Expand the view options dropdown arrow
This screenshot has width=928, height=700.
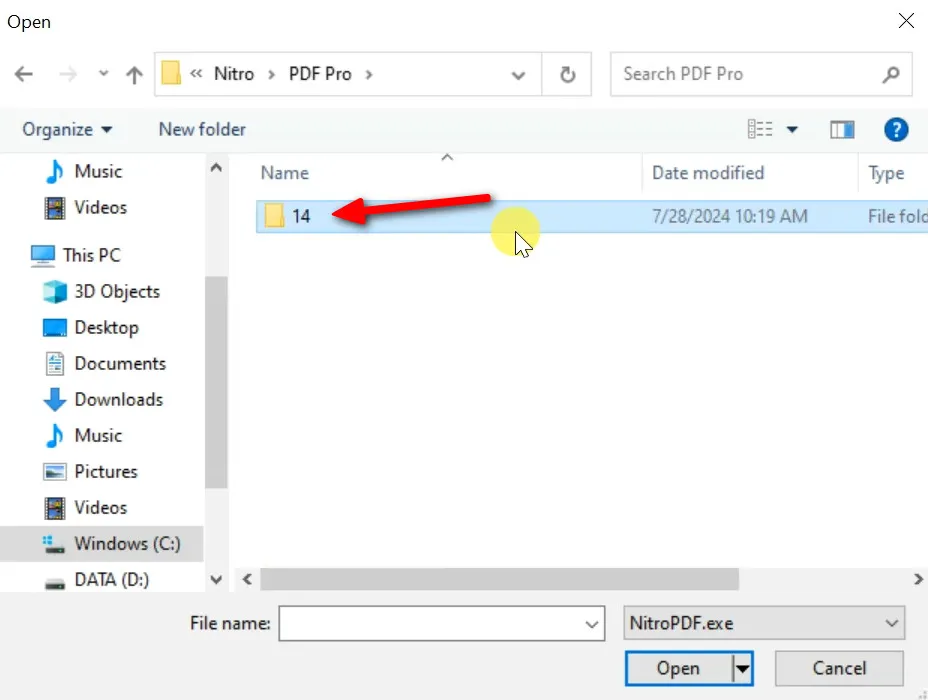pos(793,130)
